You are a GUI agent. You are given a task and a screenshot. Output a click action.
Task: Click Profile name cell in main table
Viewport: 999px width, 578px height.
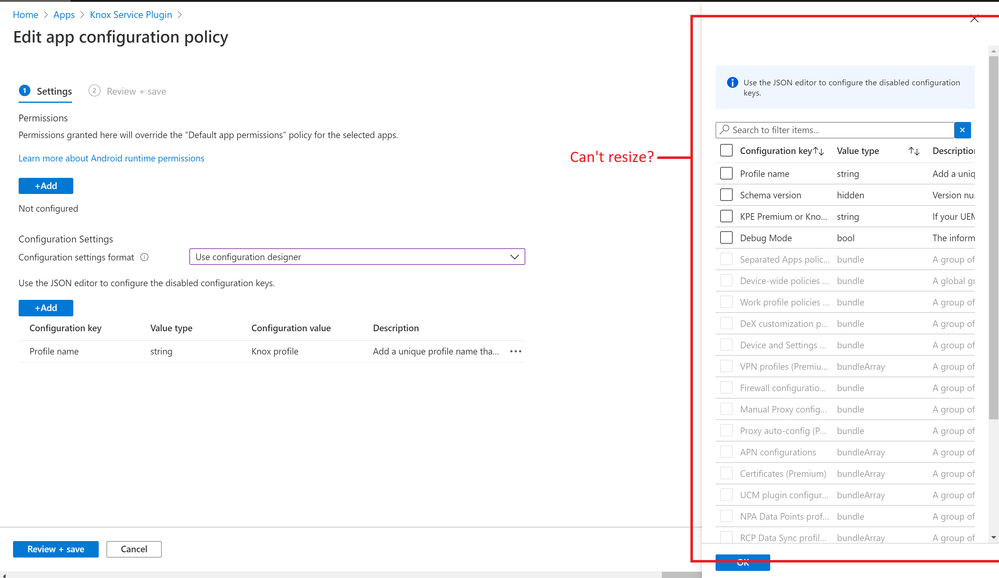[x=54, y=351]
